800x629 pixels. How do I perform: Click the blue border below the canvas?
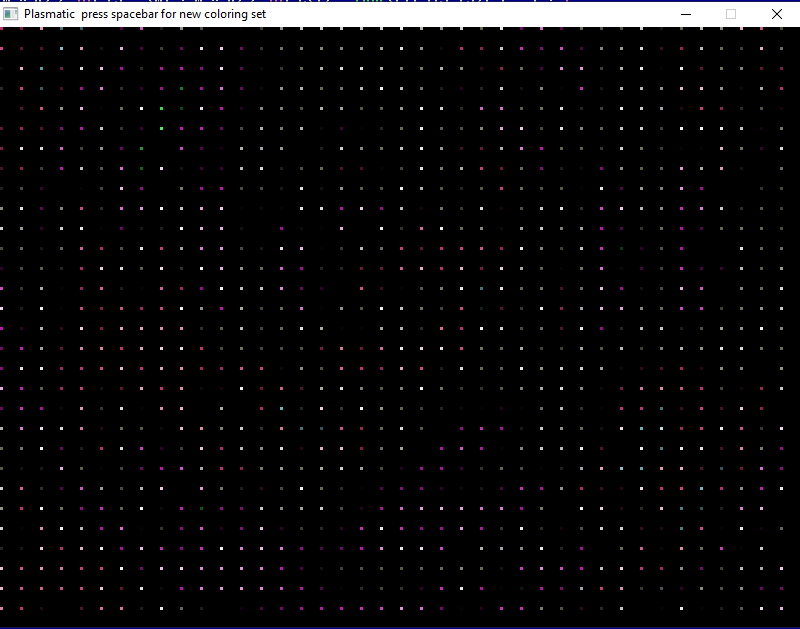[400, 627]
